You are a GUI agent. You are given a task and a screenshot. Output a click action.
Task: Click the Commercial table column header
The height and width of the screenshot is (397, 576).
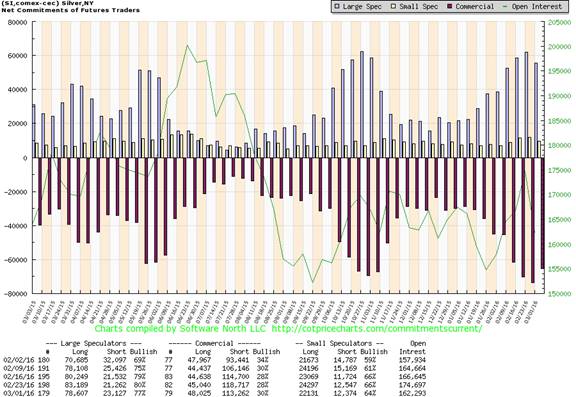tap(214, 343)
